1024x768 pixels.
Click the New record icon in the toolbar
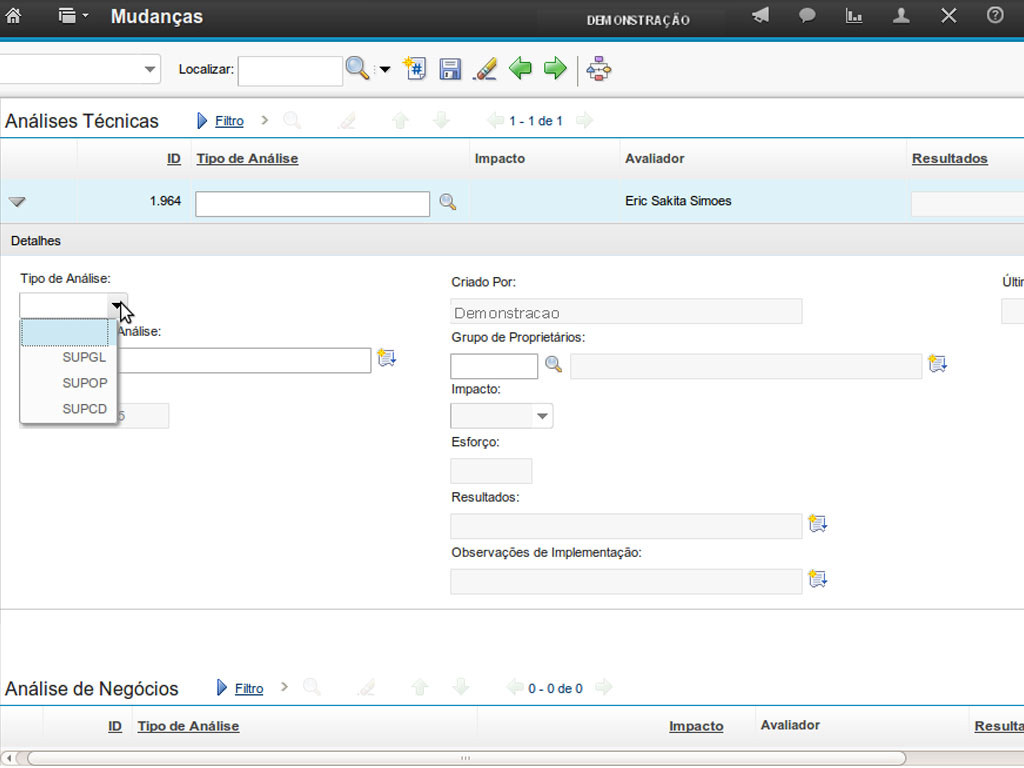[415, 69]
